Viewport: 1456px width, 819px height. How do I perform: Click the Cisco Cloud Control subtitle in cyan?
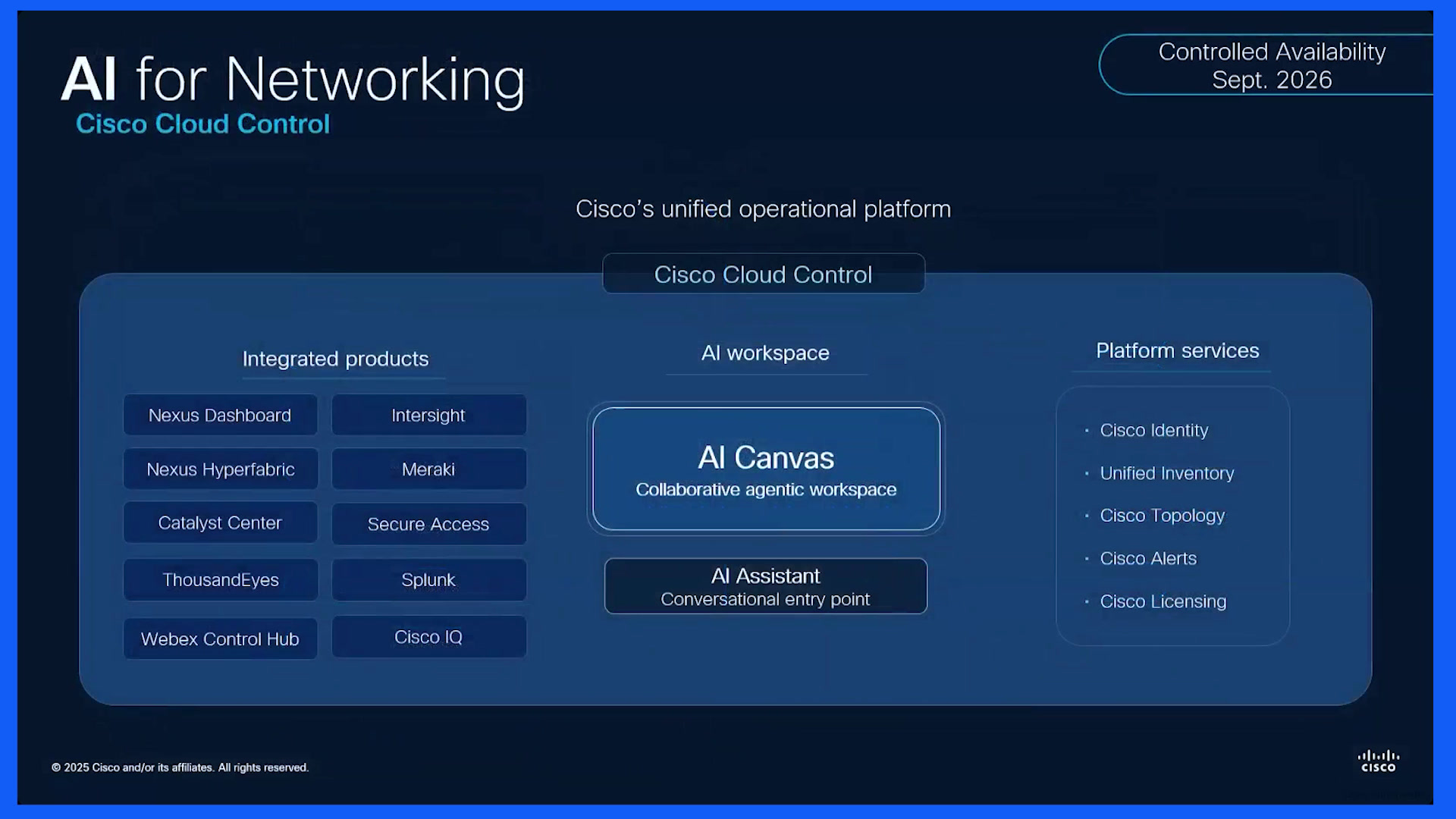pos(202,124)
